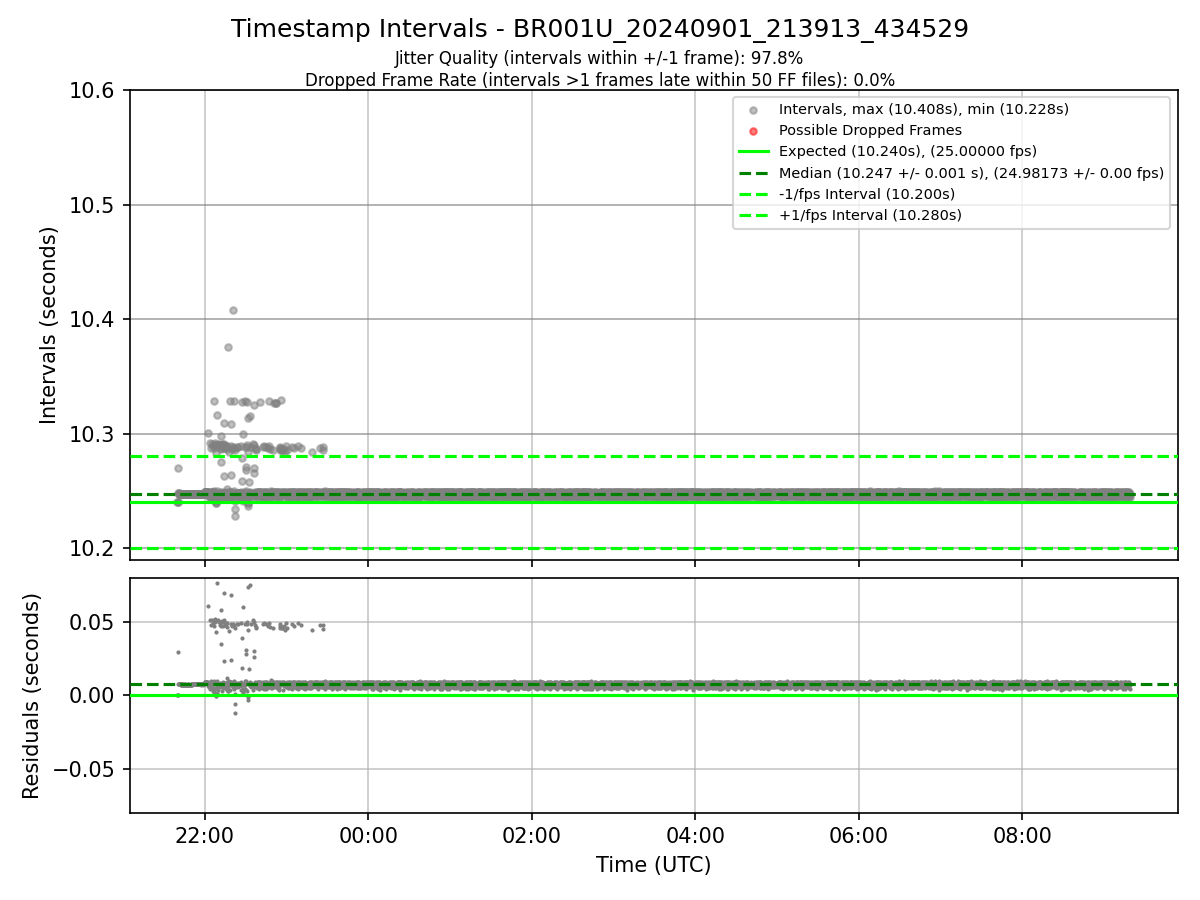Click the 'Jitter Quality' 97.8% subtitle line
This screenshot has height=900, width=1200.
click(x=599, y=58)
